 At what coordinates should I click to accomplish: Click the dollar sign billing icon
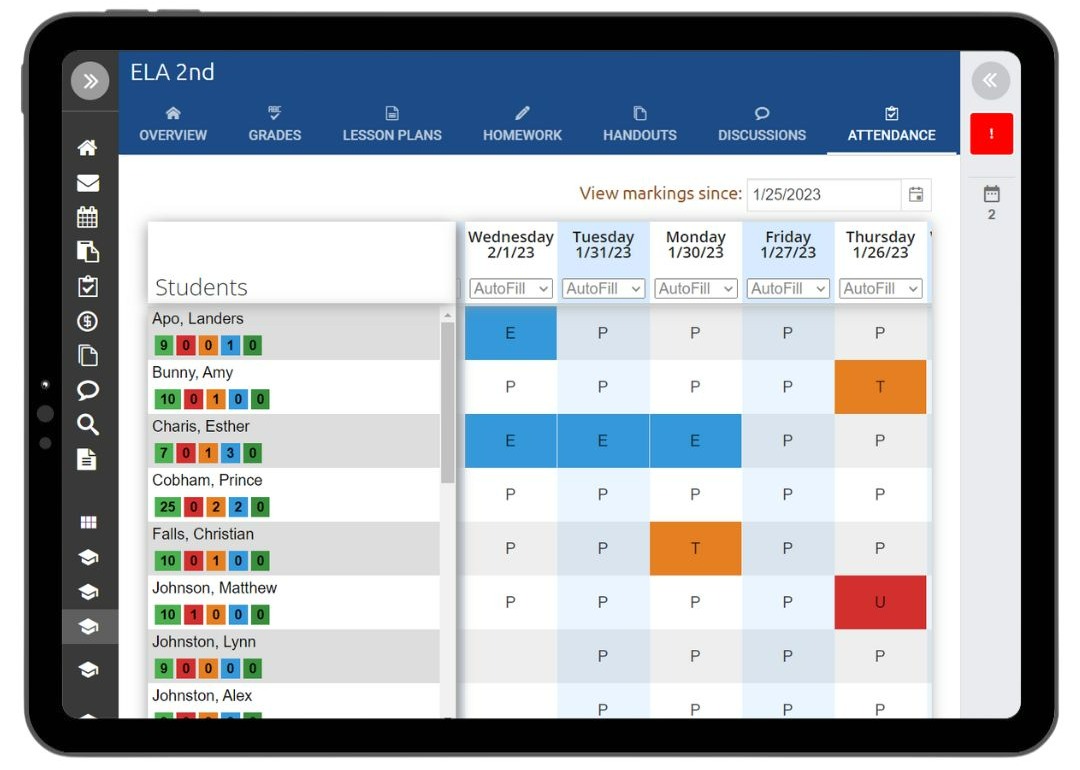click(x=87, y=321)
